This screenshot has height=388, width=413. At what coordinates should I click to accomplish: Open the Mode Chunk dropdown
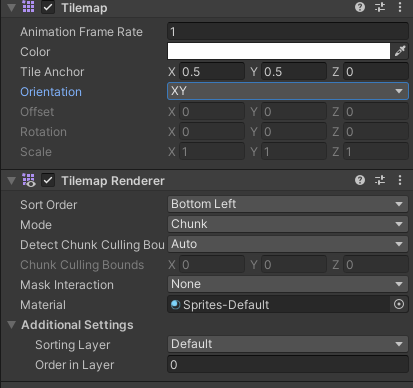[x=288, y=224]
